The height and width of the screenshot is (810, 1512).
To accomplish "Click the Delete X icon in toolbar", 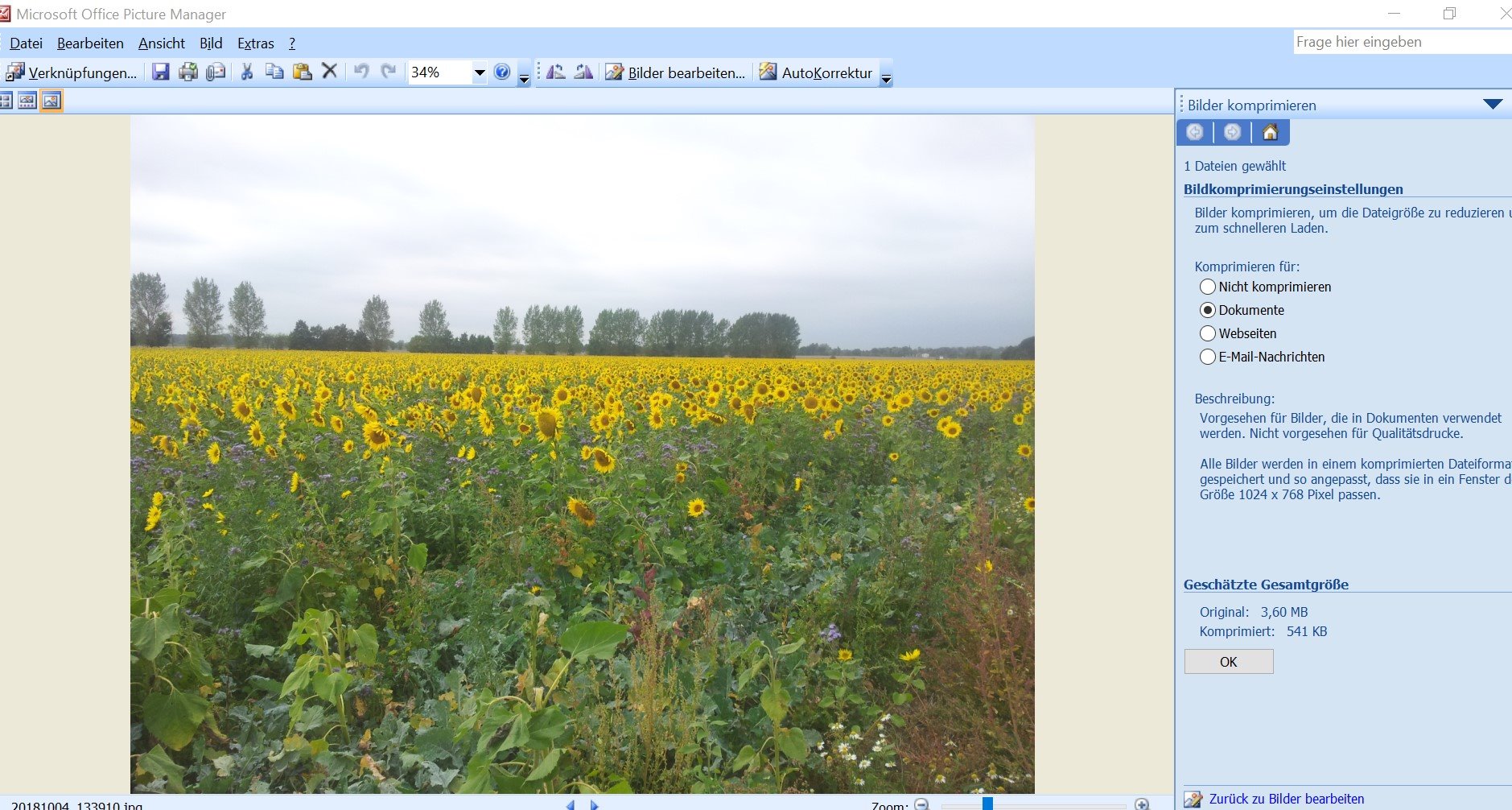I will (x=329, y=72).
